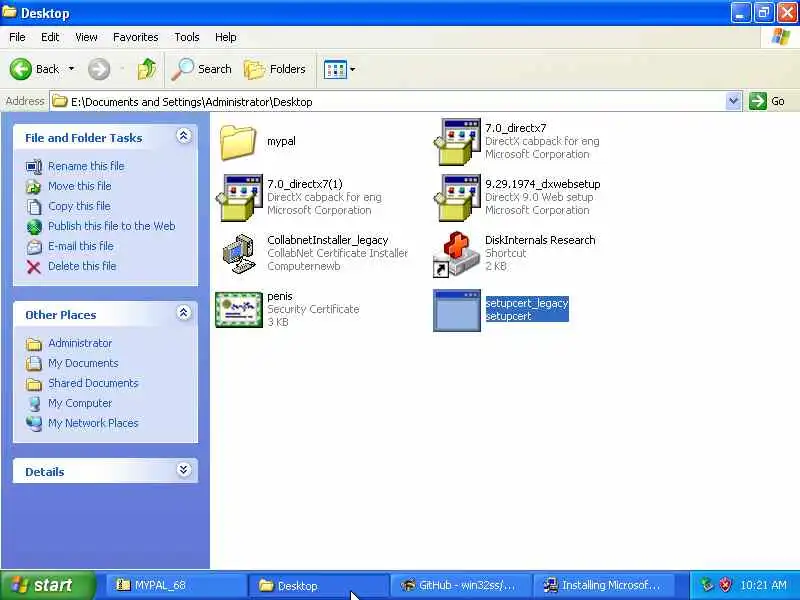Open My Documents in Other Places
The height and width of the screenshot is (600, 800).
[x=83, y=363]
